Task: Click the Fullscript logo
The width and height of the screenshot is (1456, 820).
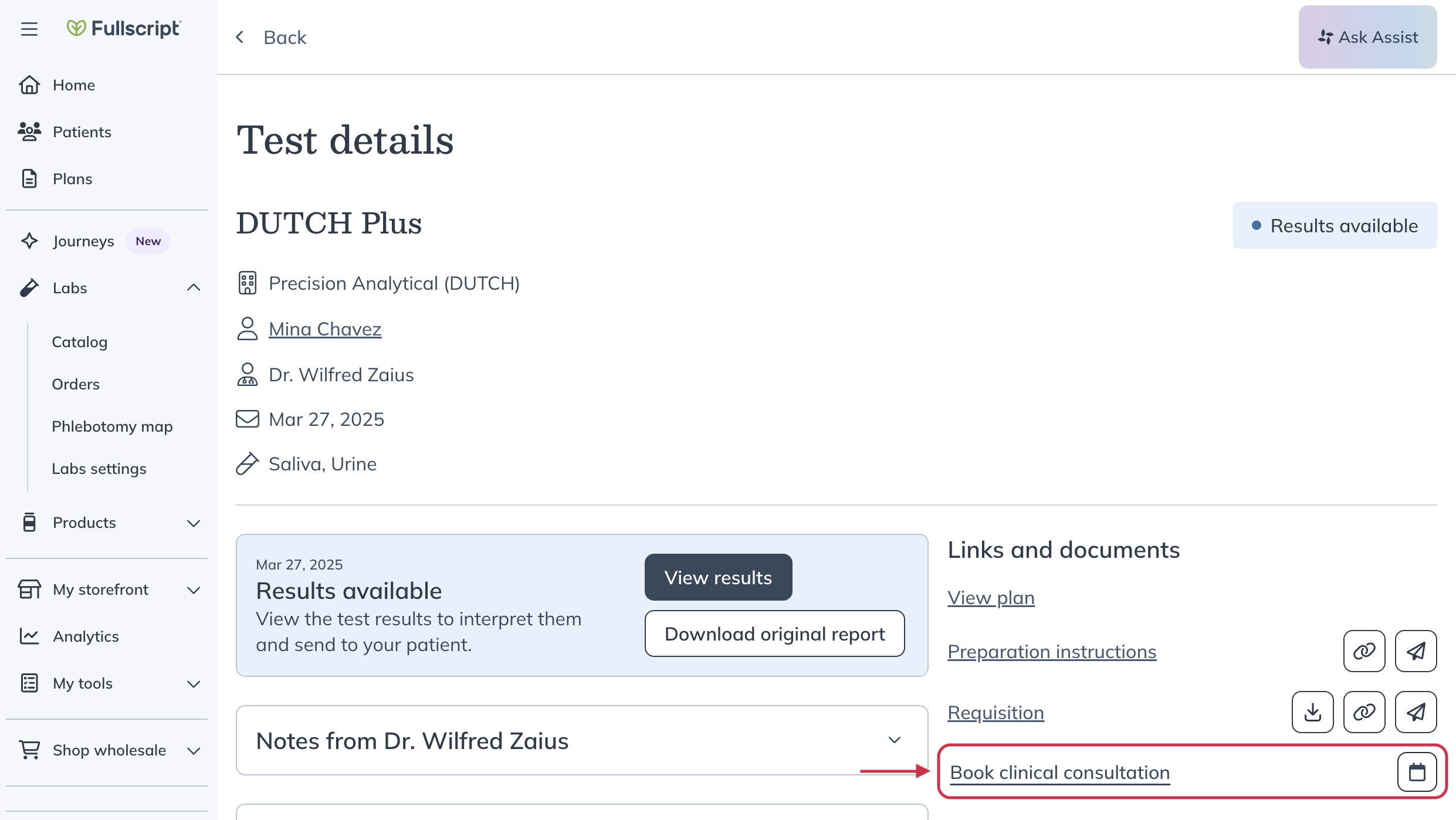Action: tap(124, 28)
